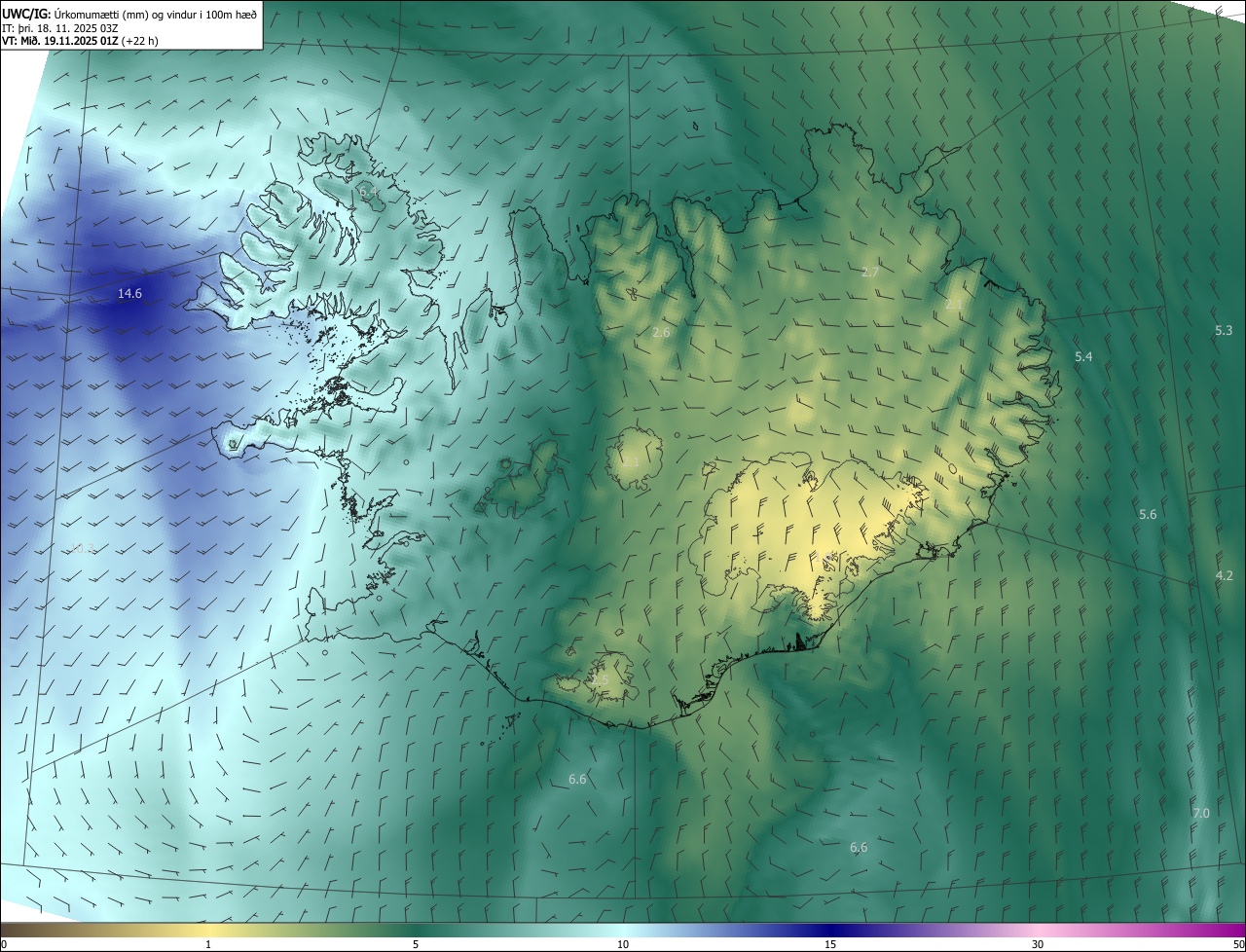The width and height of the screenshot is (1246, 952).
Task: Click the 5.3 value near the map's east edge
Action: (x=1224, y=331)
